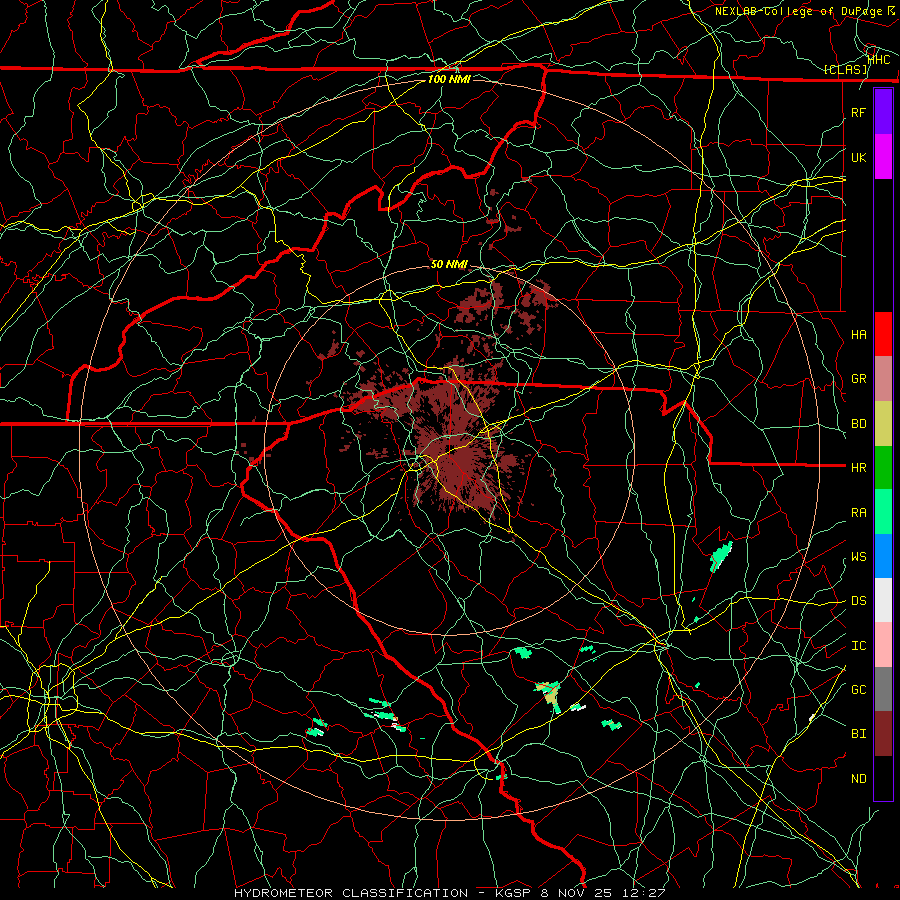The width and height of the screenshot is (900, 900).
Task: Select the dusty pink GR graupel swatch
Action: [x=883, y=379]
